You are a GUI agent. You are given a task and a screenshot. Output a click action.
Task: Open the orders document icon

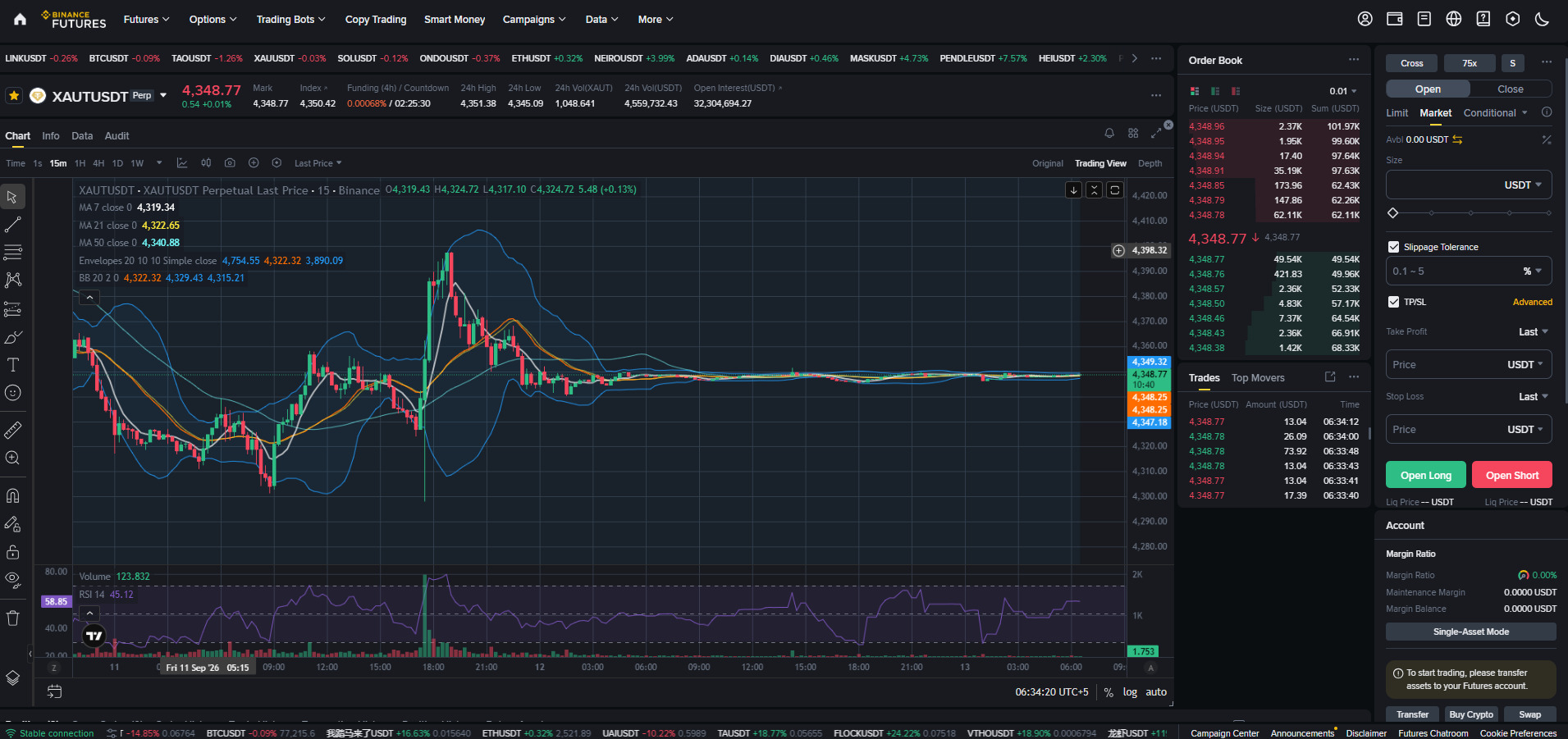tap(1424, 19)
